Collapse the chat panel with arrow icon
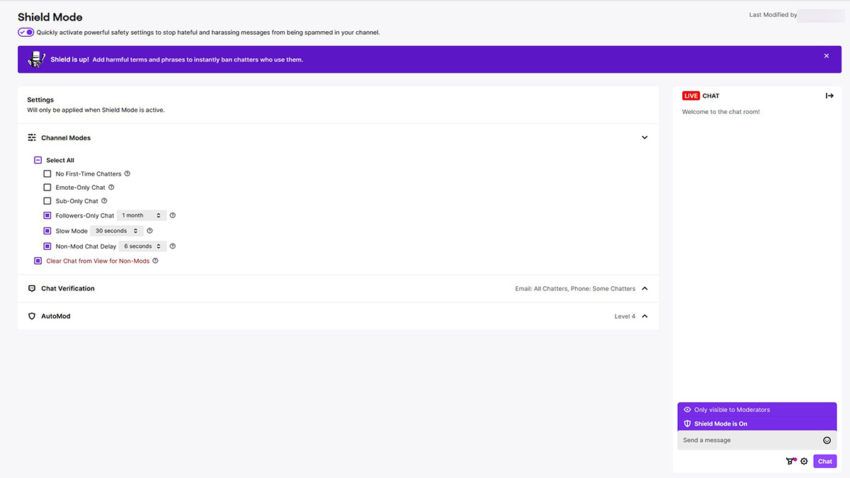Screen dimensions: 850x478 tap(829, 96)
